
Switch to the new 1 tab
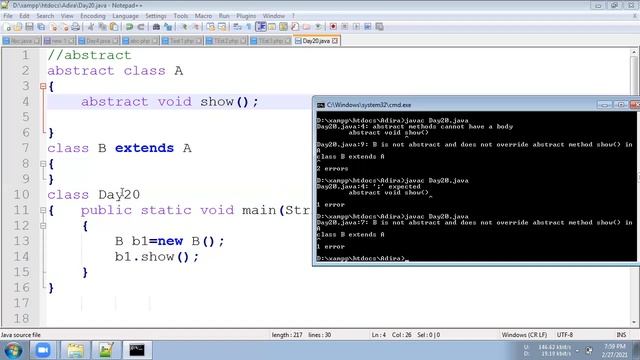tap(59, 41)
